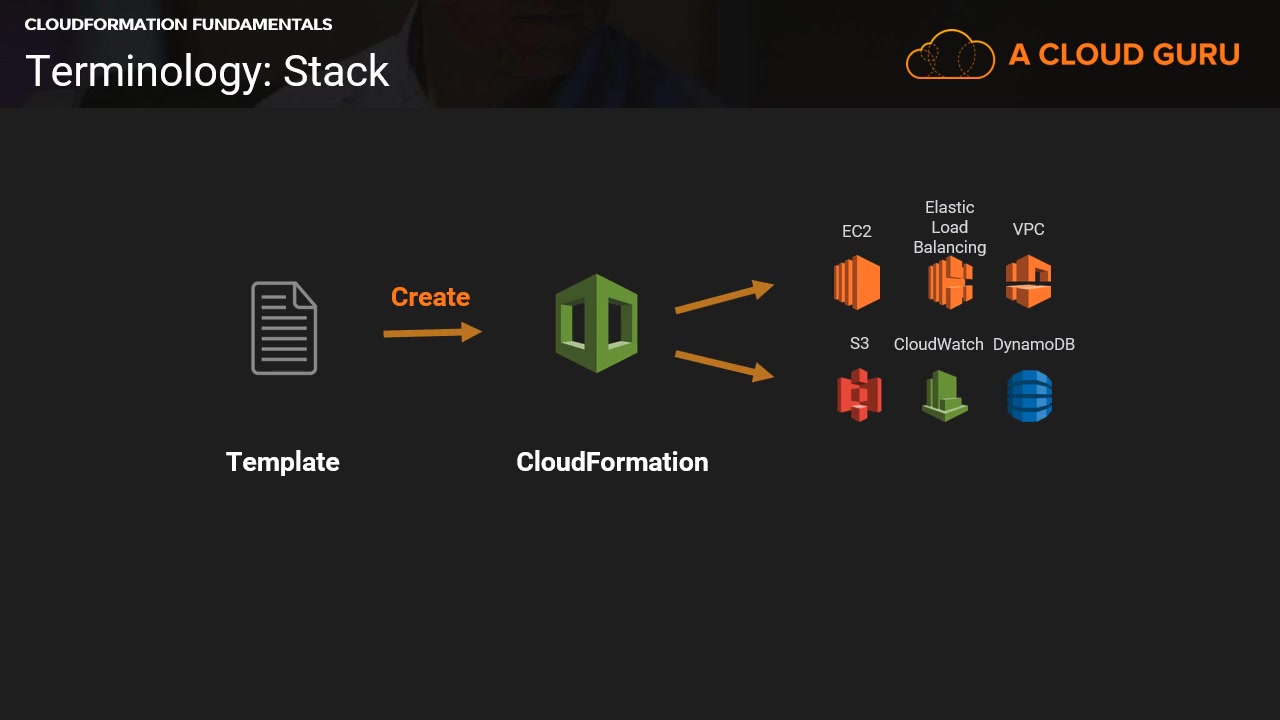Click the 'DynamoDB' label
Viewport: 1280px width, 720px height.
coord(1034,344)
